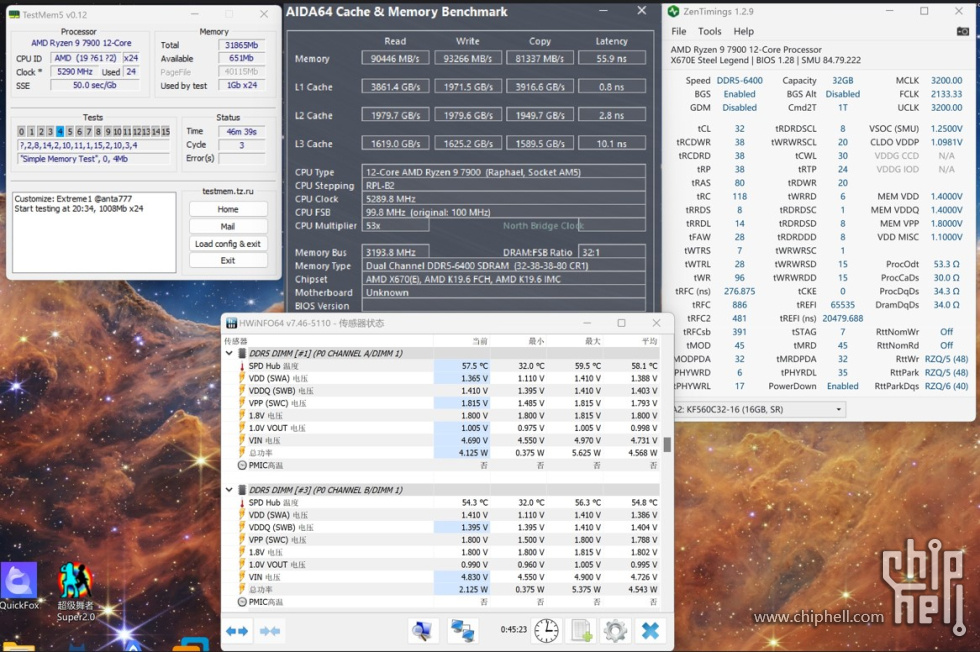The height and width of the screenshot is (652, 980).
Task: Click the 当前 column header in HWiNFO
Action: point(480,341)
